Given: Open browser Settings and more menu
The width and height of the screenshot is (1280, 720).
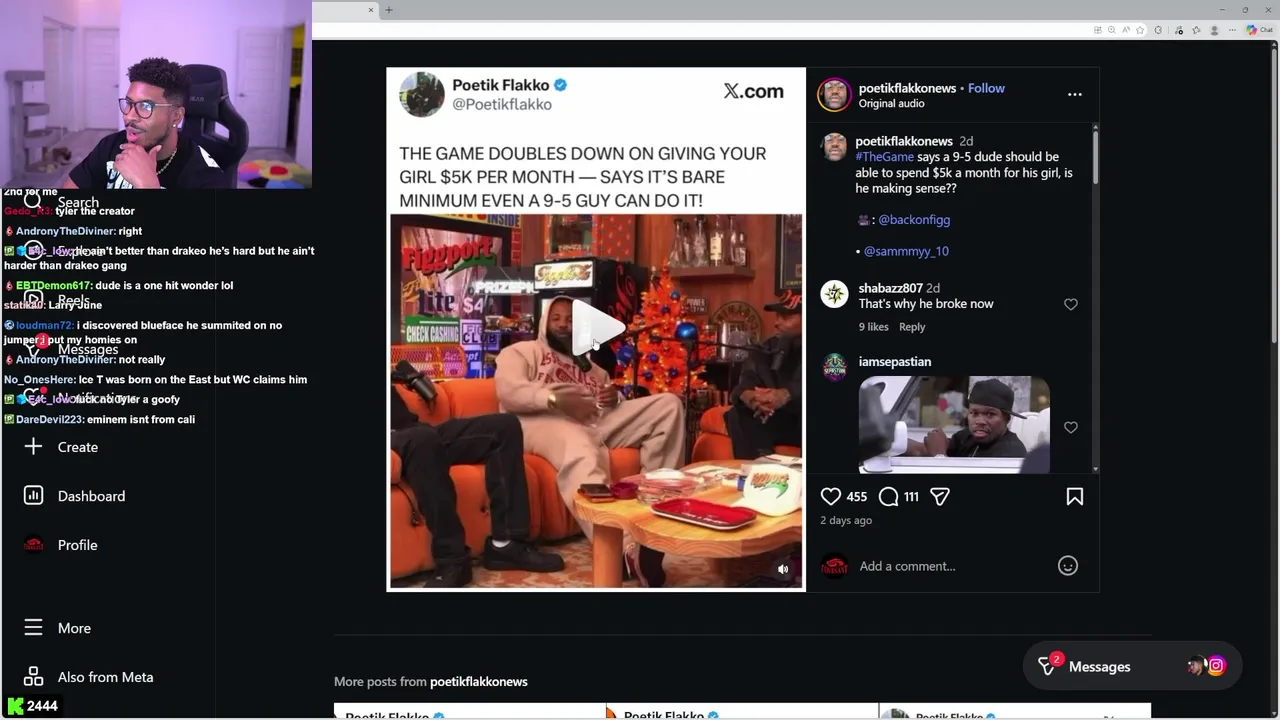Looking at the screenshot, I should point(1232,30).
